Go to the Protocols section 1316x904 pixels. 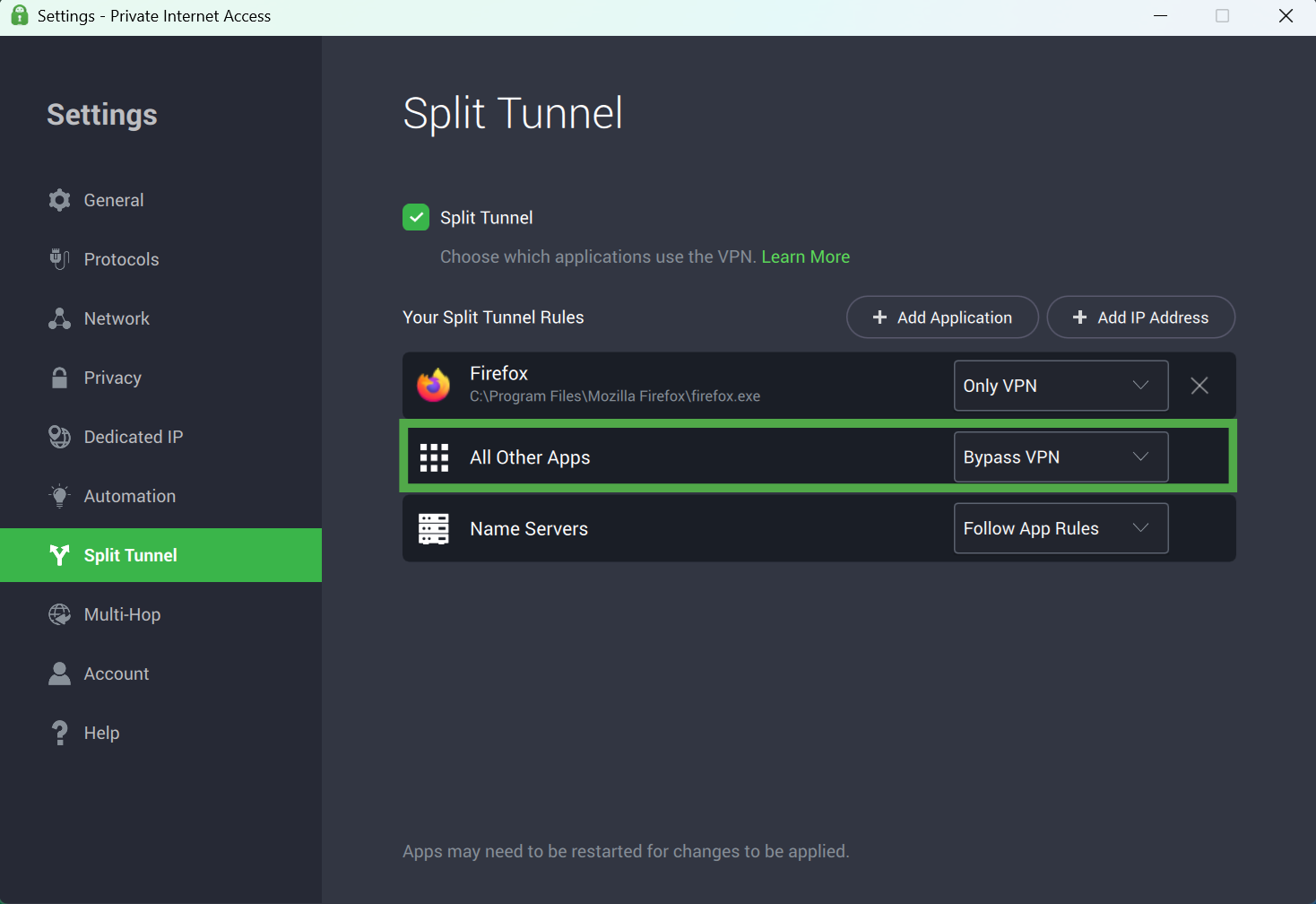pyautogui.click(x=160, y=259)
